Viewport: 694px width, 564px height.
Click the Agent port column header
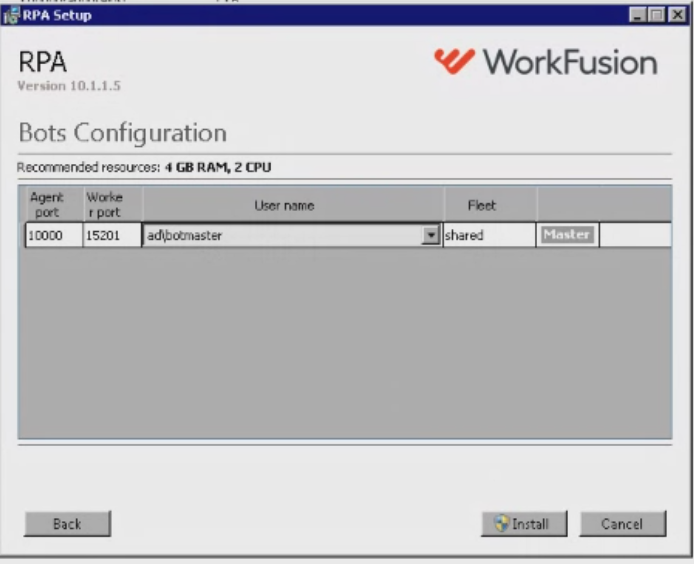coord(54,205)
